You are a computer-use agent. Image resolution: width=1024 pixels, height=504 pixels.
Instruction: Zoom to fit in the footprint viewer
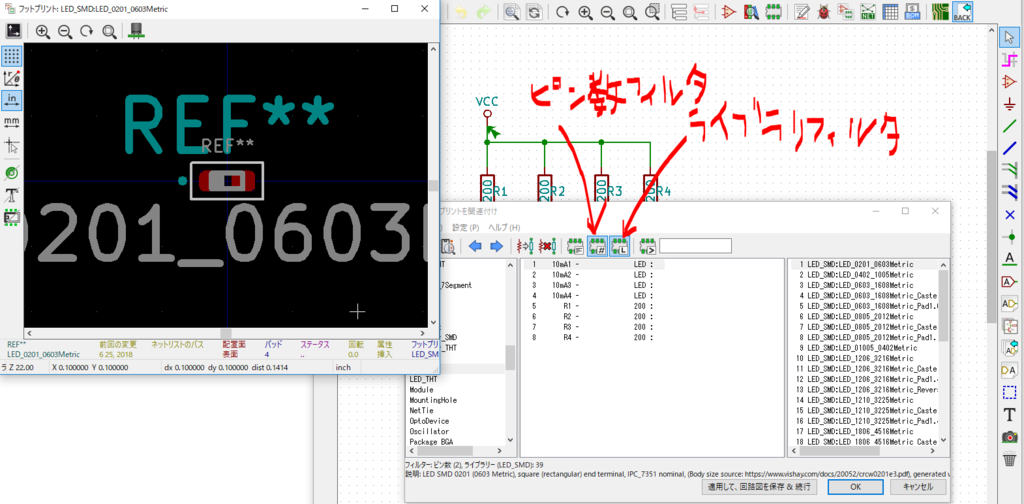click(109, 31)
